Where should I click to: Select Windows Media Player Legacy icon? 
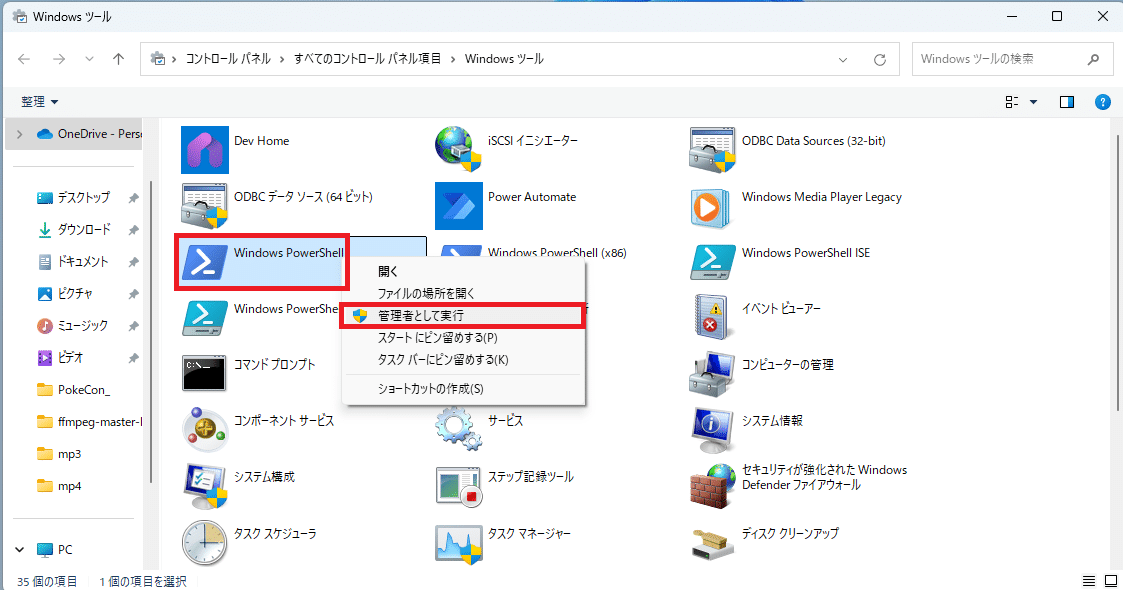[712, 208]
